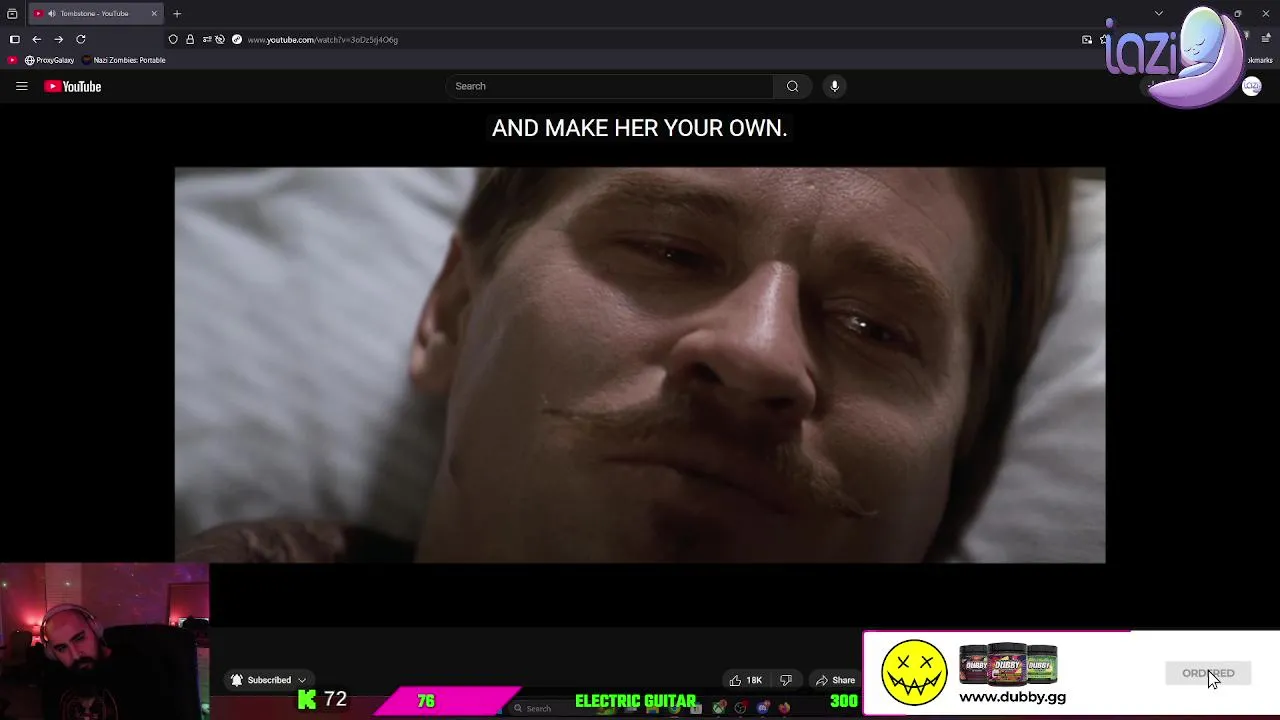Click the ORDERED button in Dubby ad
The width and height of the screenshot is (1280, 720).
[x=1208, y=673]
